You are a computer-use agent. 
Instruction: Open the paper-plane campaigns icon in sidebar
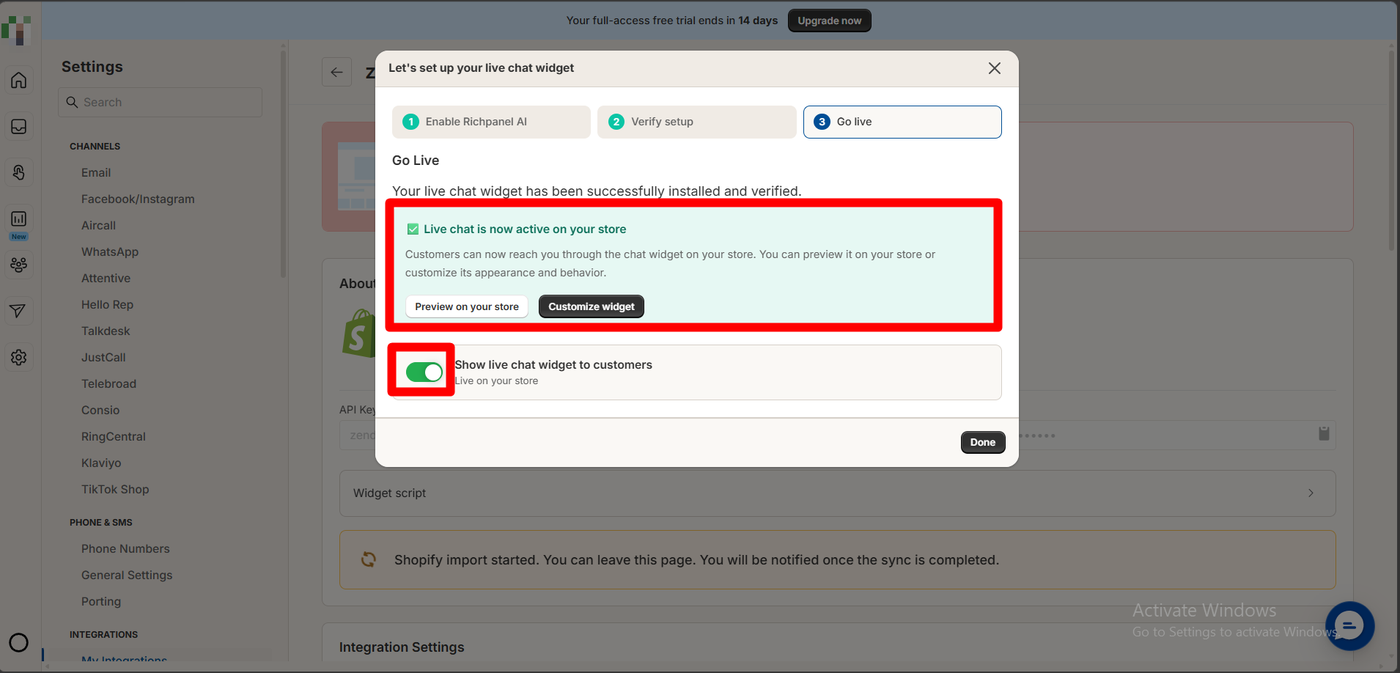[18, 311]
